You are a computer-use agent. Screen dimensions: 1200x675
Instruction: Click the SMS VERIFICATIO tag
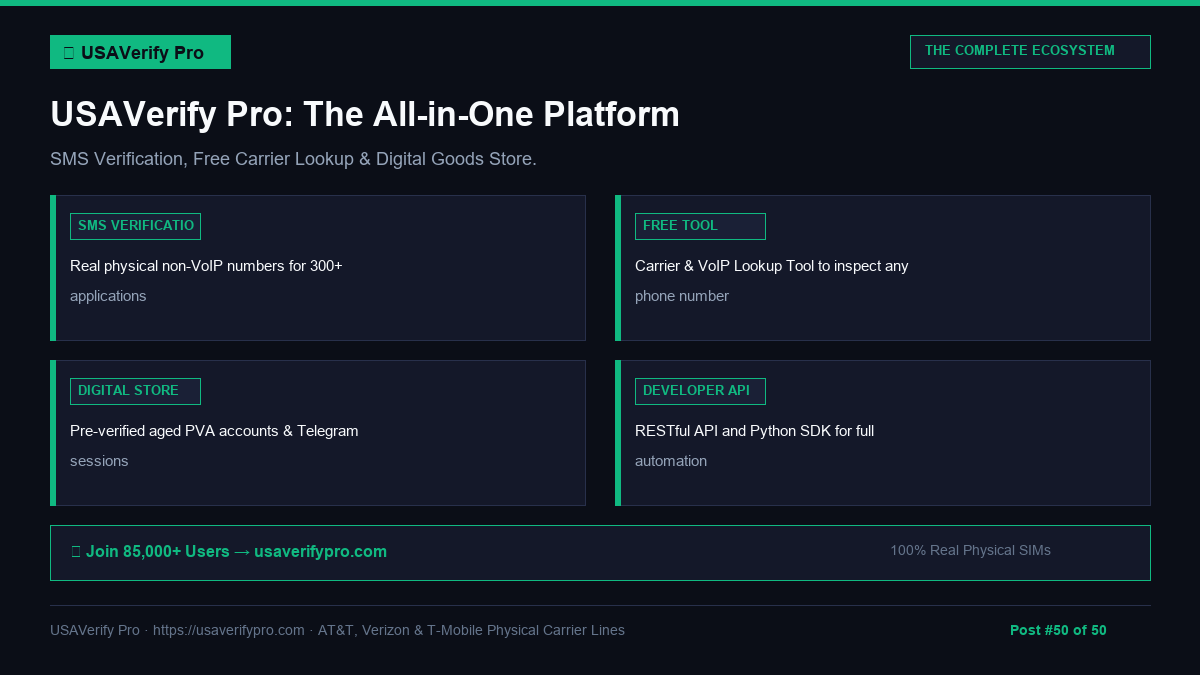coord(135,226)
